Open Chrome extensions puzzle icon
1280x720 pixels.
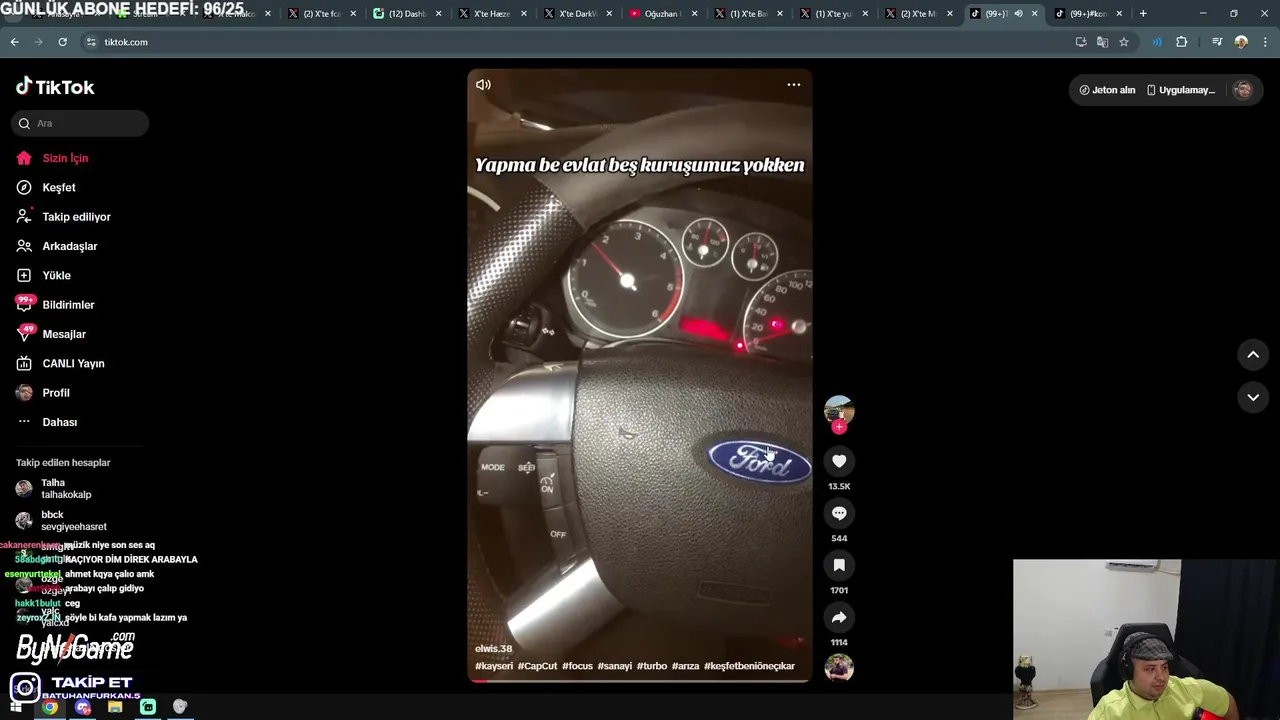pos(1182,42)
